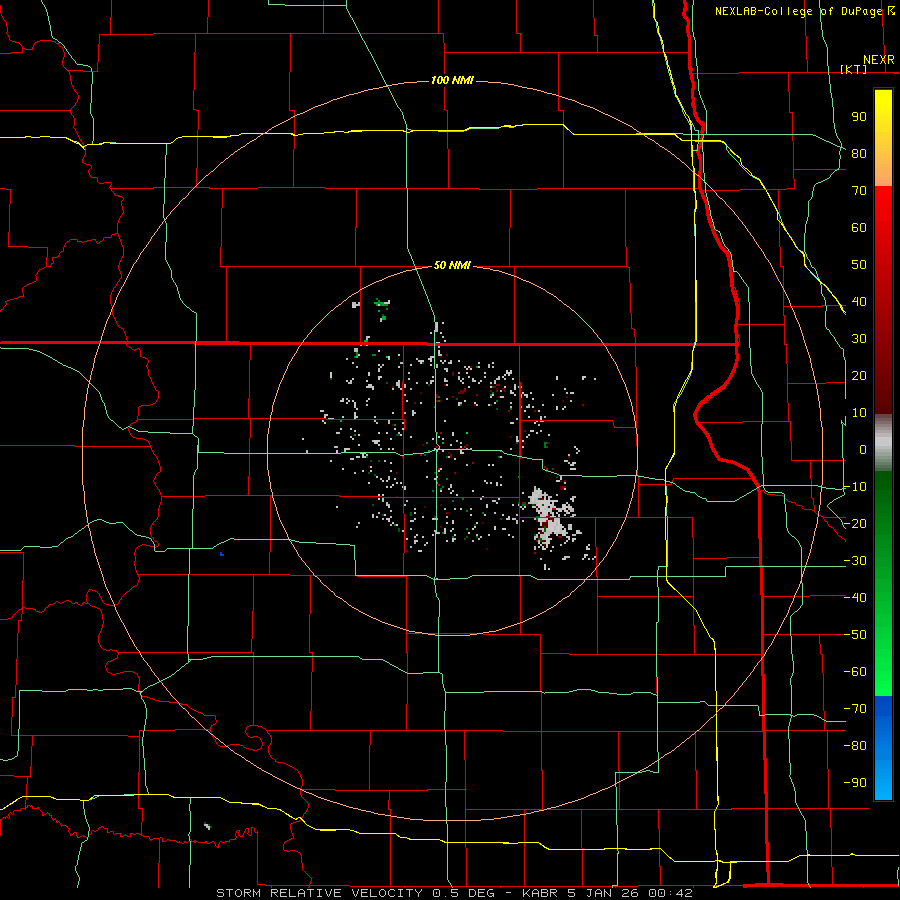
Task: Pick the -60 scale label
Action: pyautogui.click(x=855, y=672)
